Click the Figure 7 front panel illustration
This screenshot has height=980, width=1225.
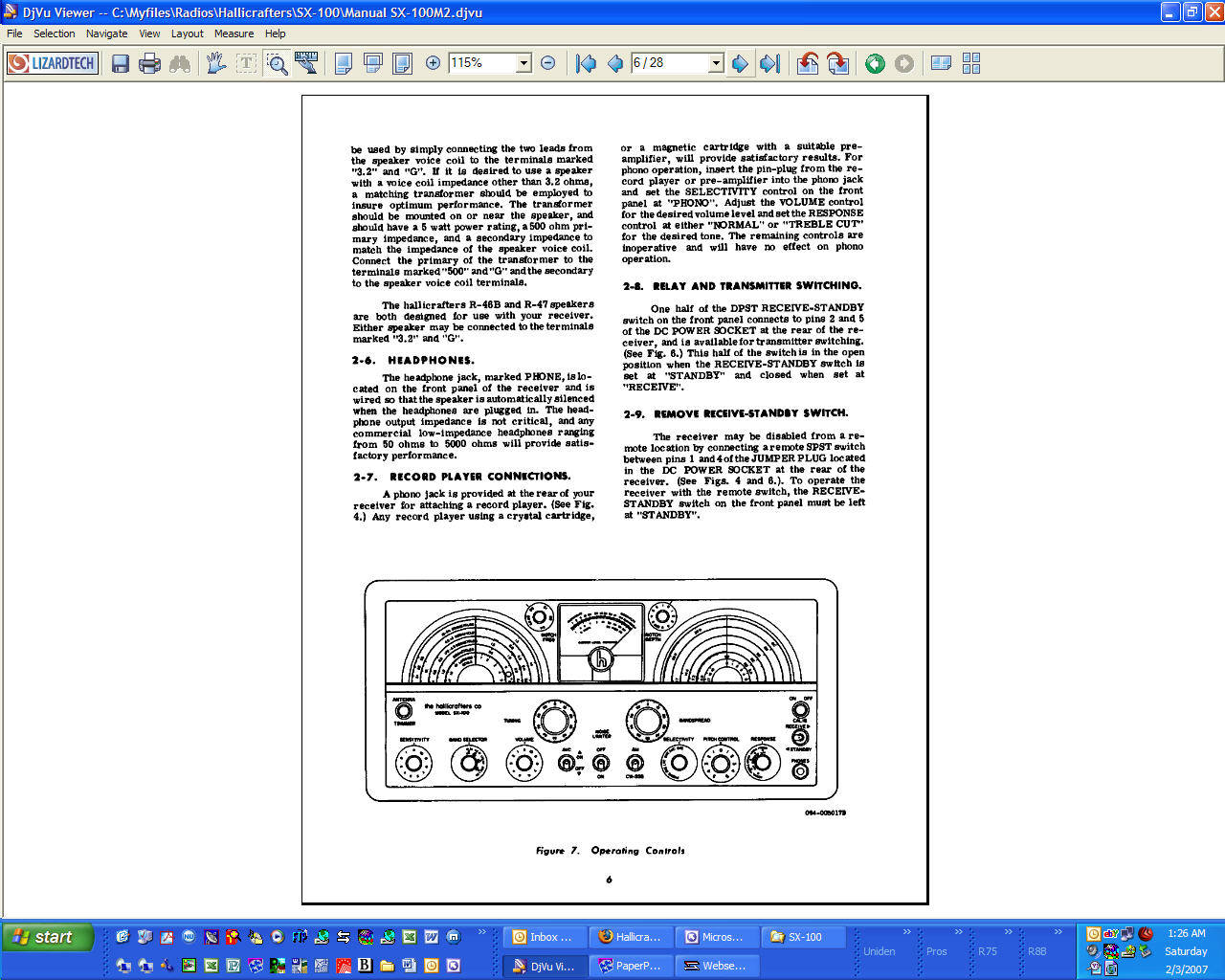pos(601,690)
